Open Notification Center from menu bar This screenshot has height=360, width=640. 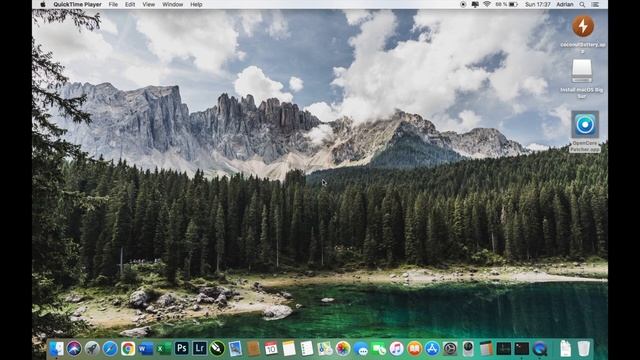tap(596, 4)
